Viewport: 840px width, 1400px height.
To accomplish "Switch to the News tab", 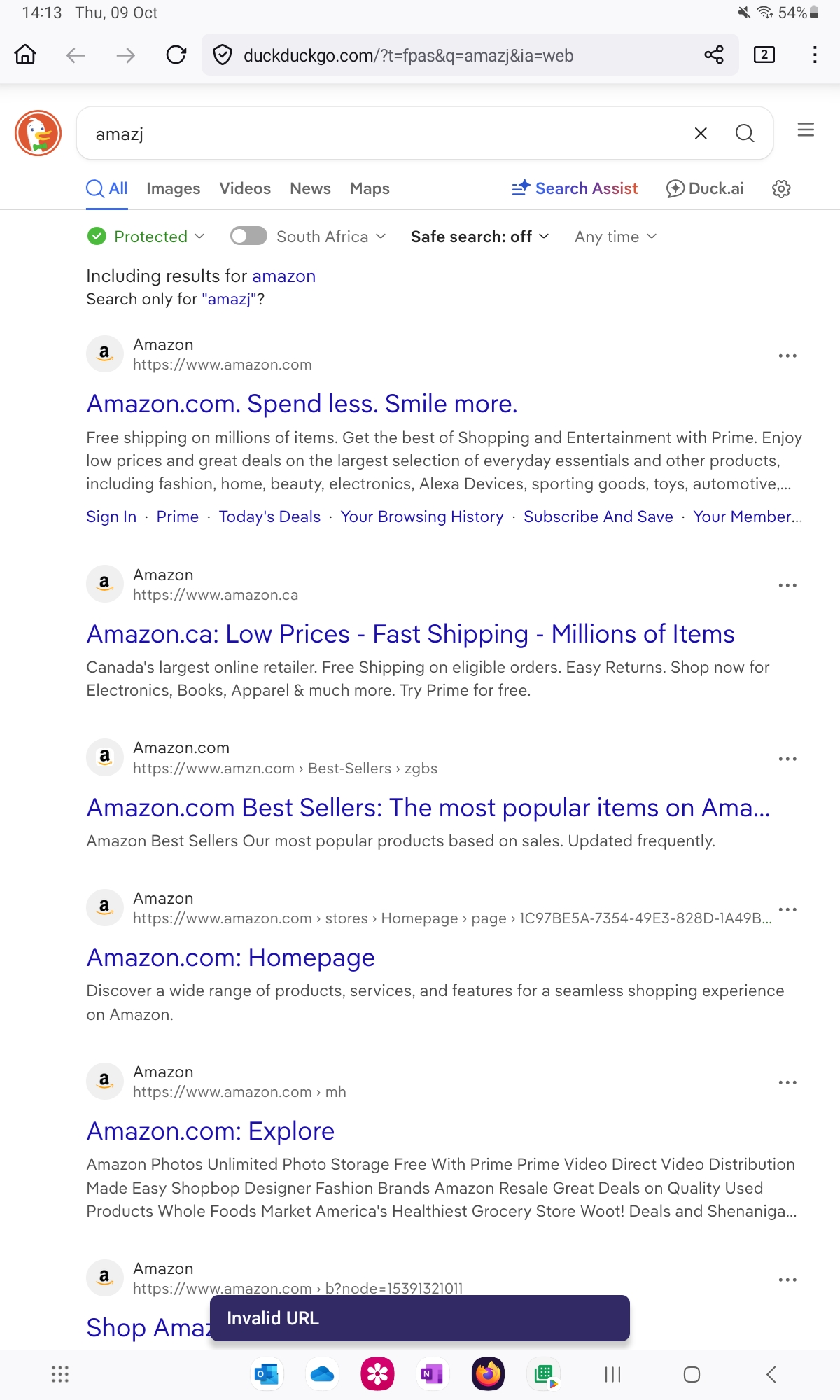I will click(x=310, y=188).
